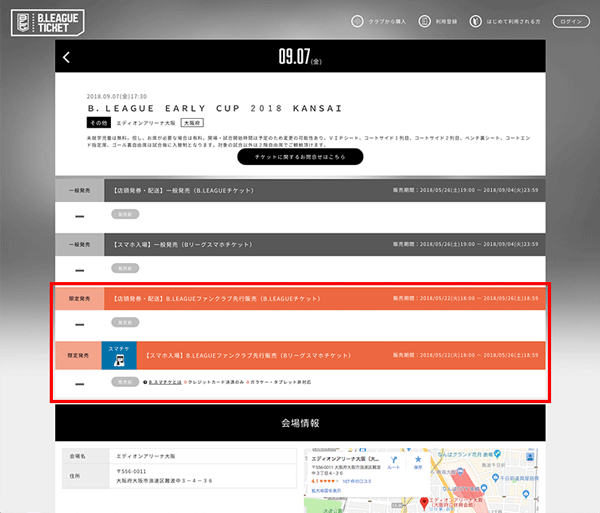
Task: Click the ルート directions icon on the map
Action: pyautogui.click(x=394, y=462)
